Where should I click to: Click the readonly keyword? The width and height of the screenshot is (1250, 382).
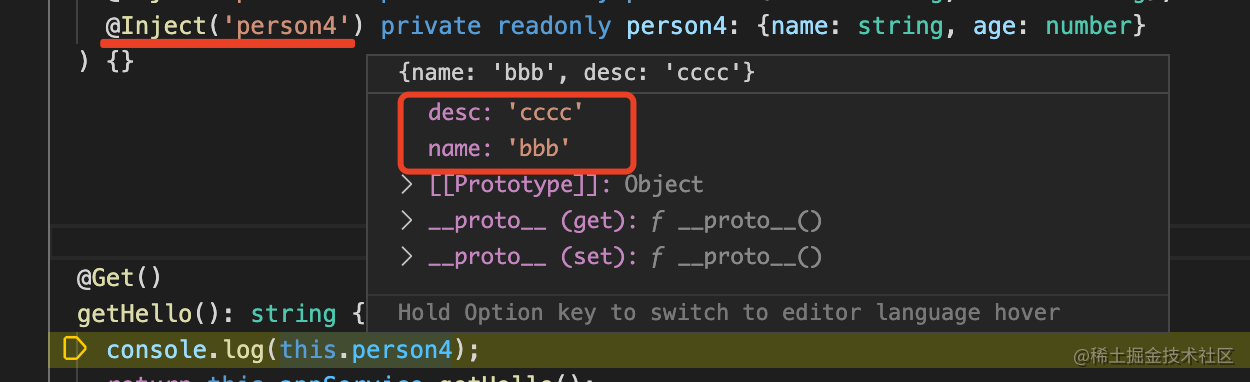tap(554, 25)
